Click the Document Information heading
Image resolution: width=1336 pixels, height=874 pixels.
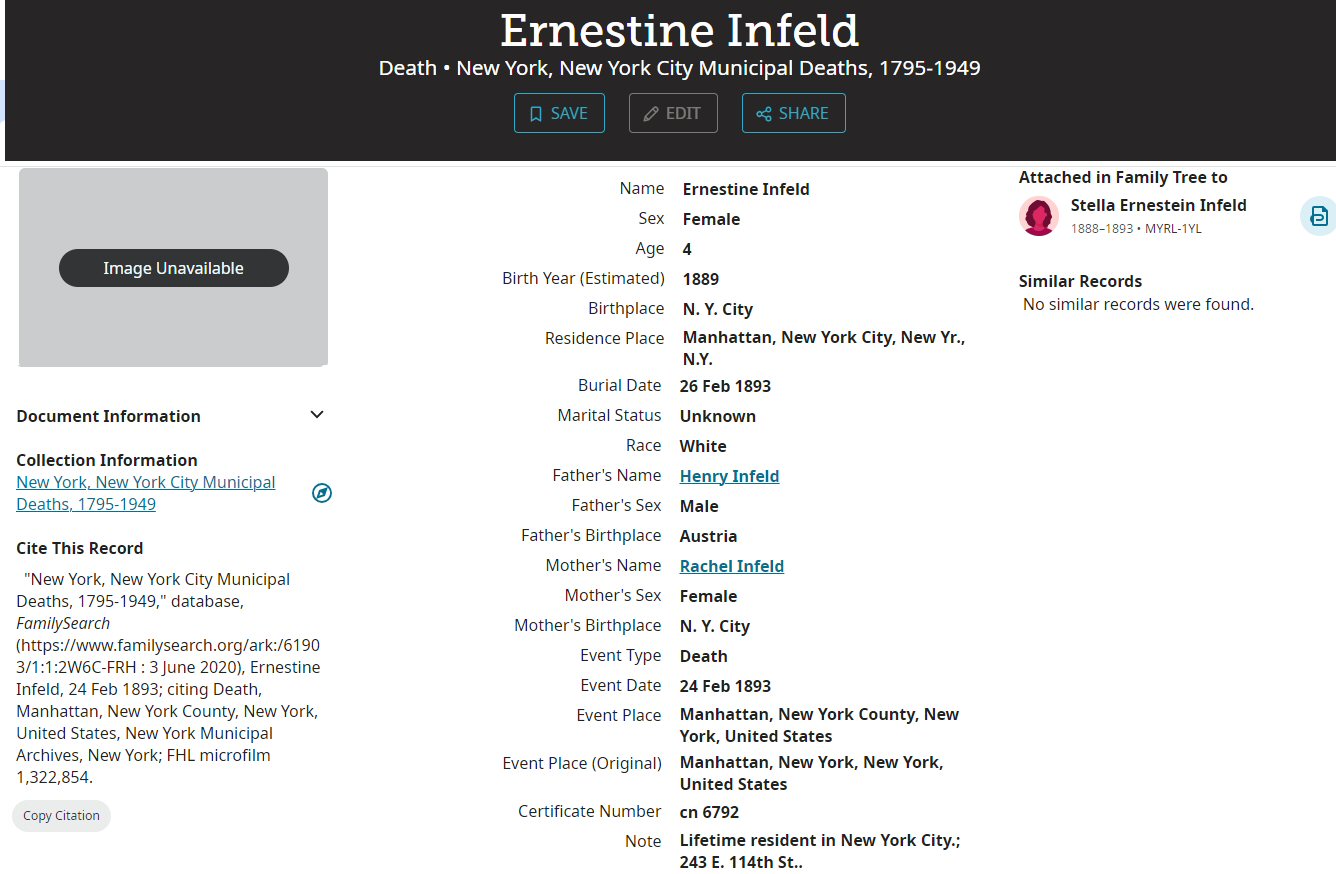click(x=108, y=416)
